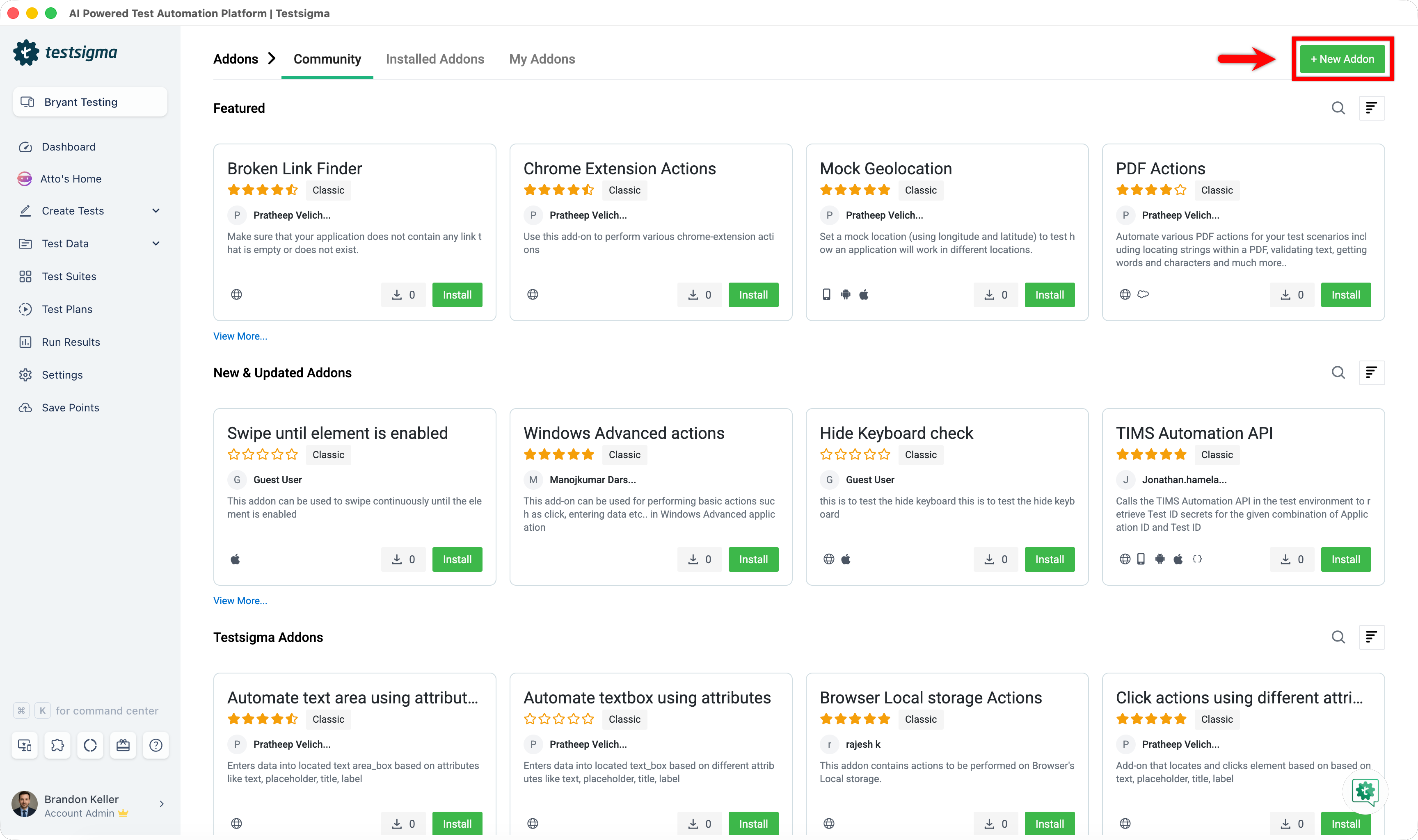Open search in the Featured section
This screenshot has width=1418, height=840.
pos(1338,108)
